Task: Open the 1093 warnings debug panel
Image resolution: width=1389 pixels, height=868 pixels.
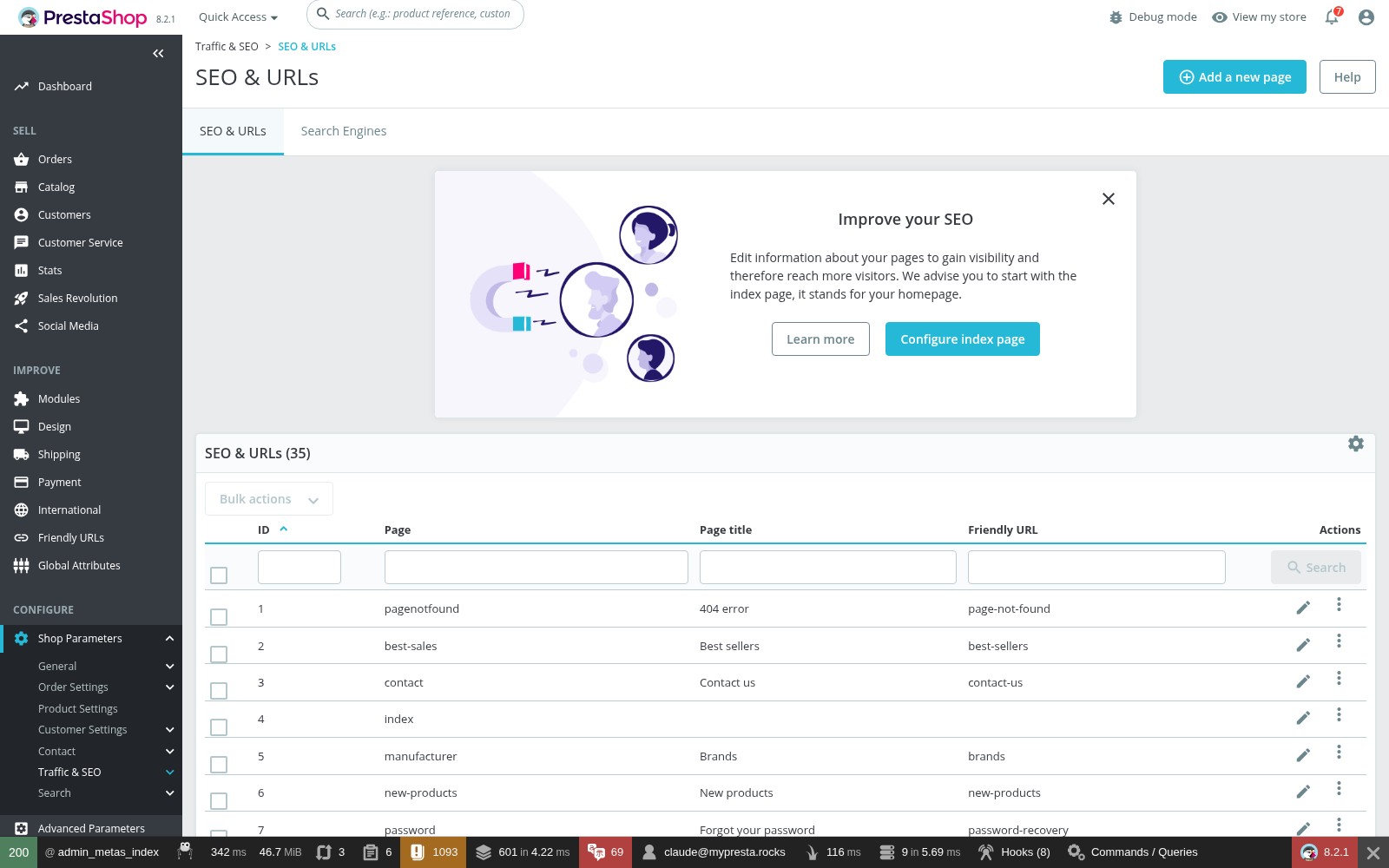Action: 433,852
